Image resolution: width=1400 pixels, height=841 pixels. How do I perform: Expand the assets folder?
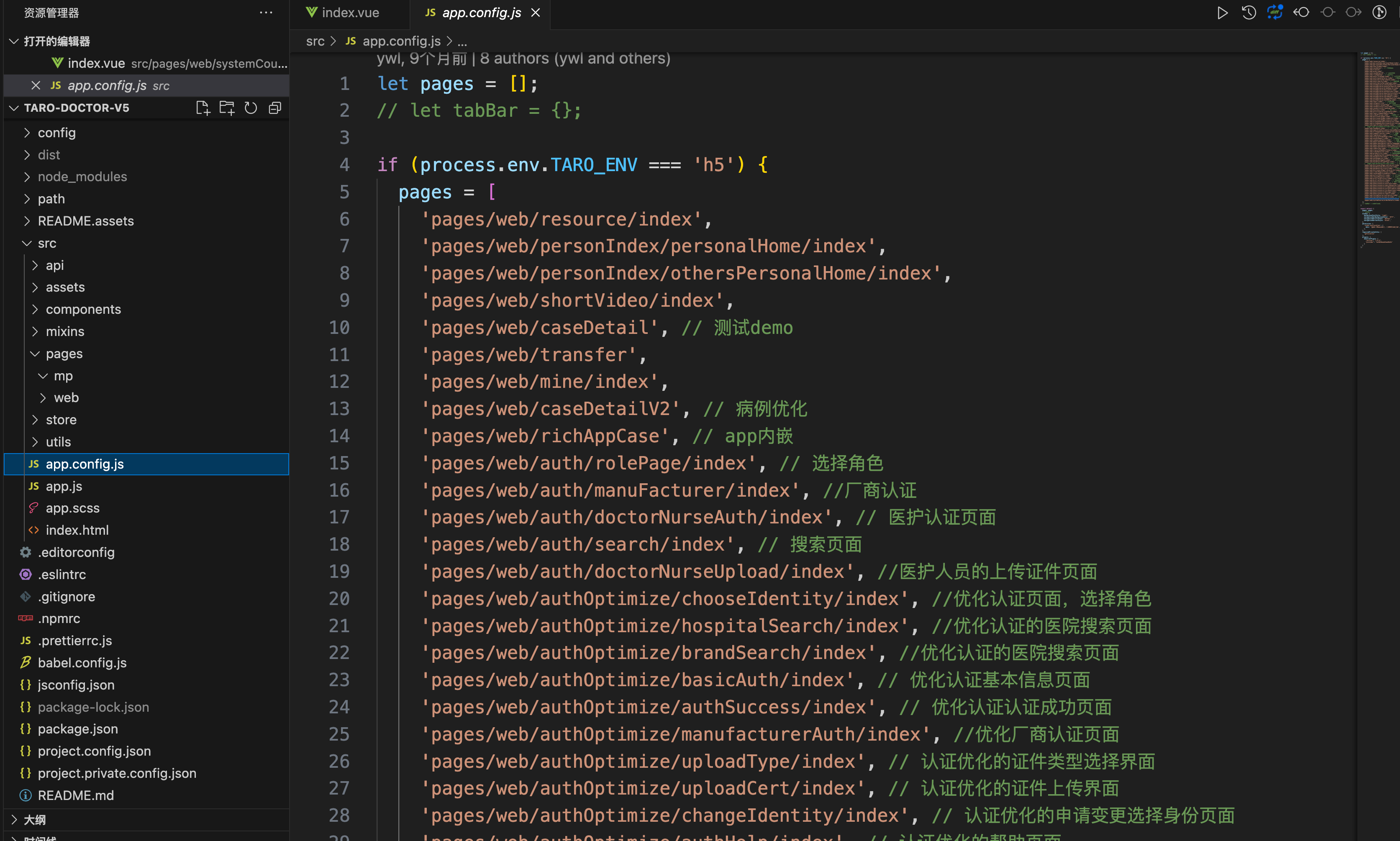point(146,287)
